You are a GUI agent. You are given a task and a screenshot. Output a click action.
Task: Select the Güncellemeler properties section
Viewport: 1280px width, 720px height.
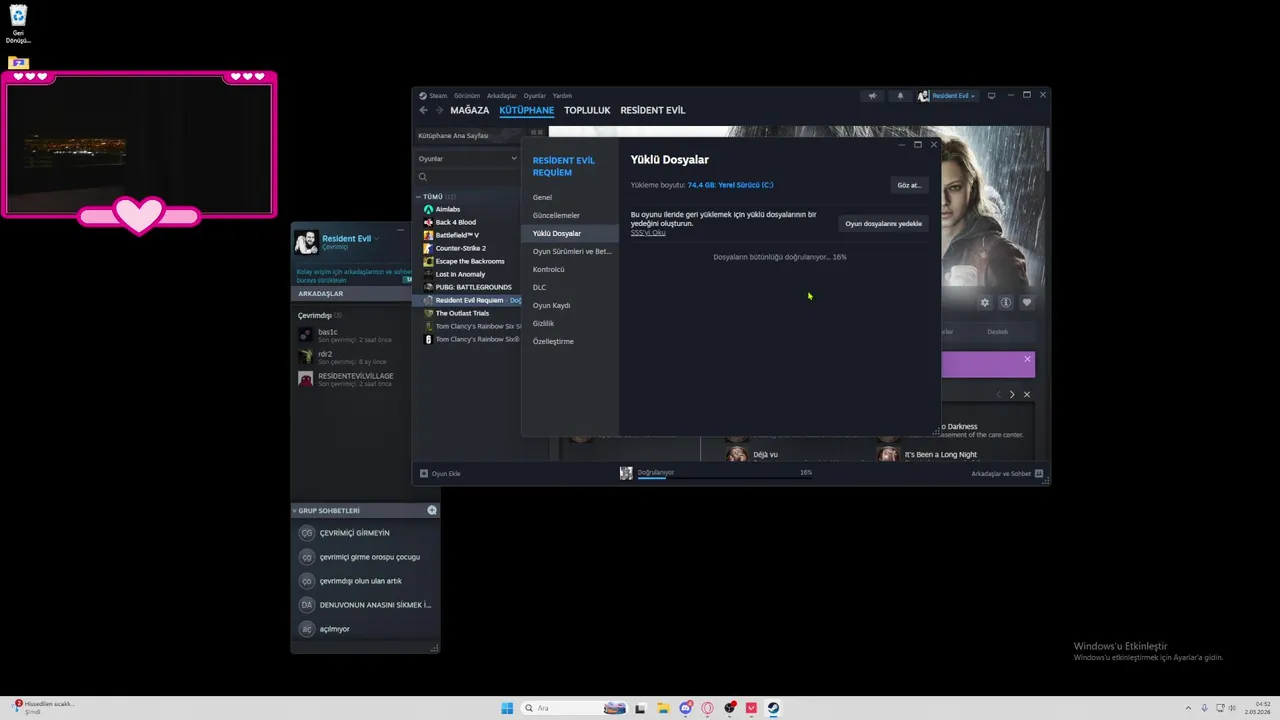tap(570, 215)
